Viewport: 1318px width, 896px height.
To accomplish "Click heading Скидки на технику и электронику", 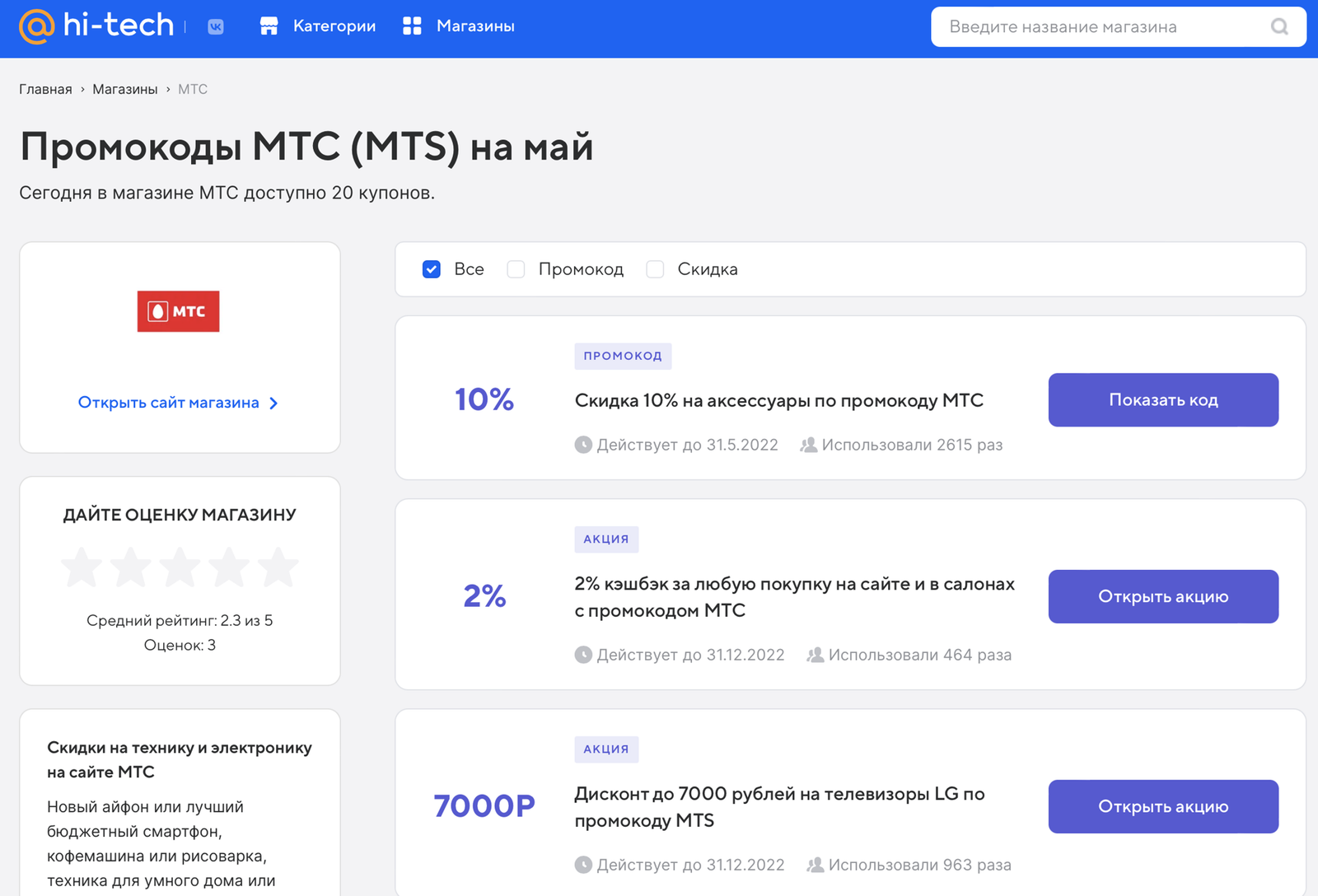I will [x=180, y=759].
